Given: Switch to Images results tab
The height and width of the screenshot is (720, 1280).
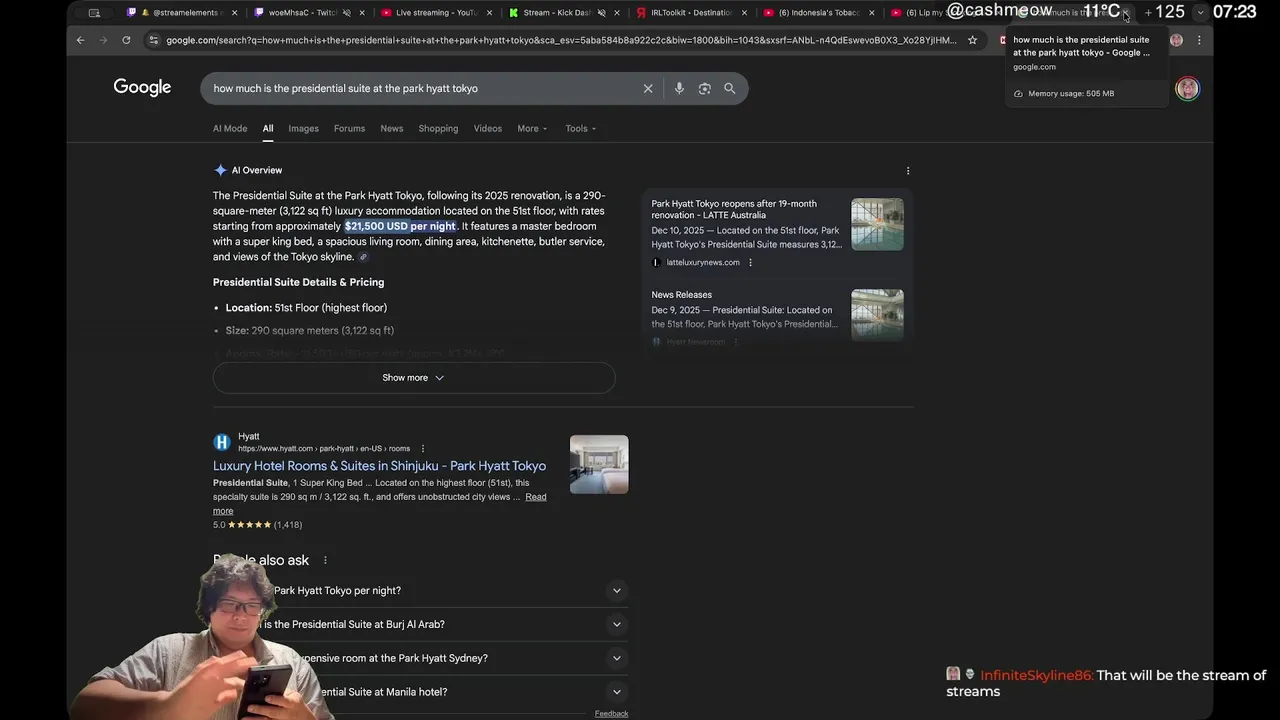Looking at the screenshot, I should (x=303, y=128).
